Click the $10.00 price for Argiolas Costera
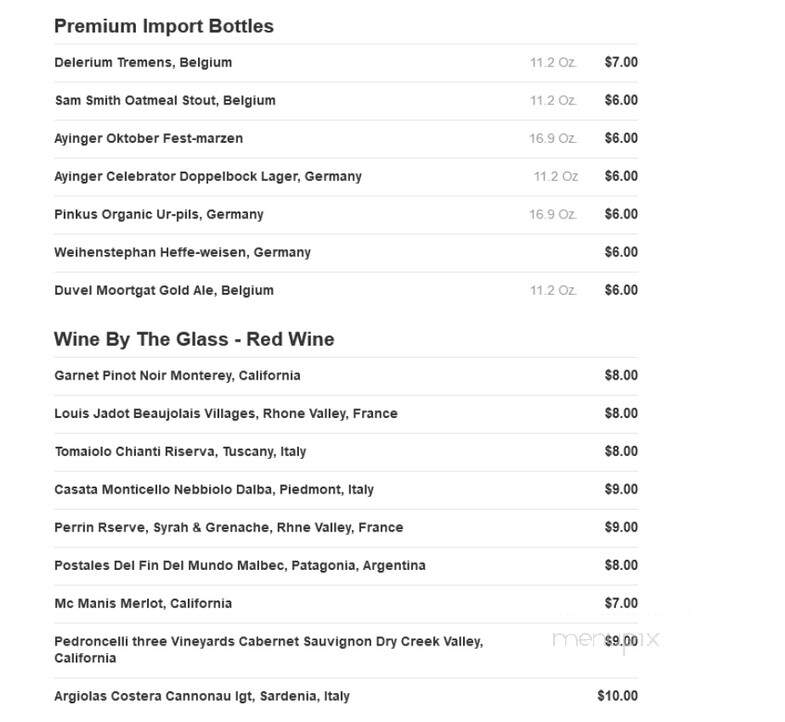The height and width of the screenshot is (722, 785). pyautogui.click(x=618, y=696)
